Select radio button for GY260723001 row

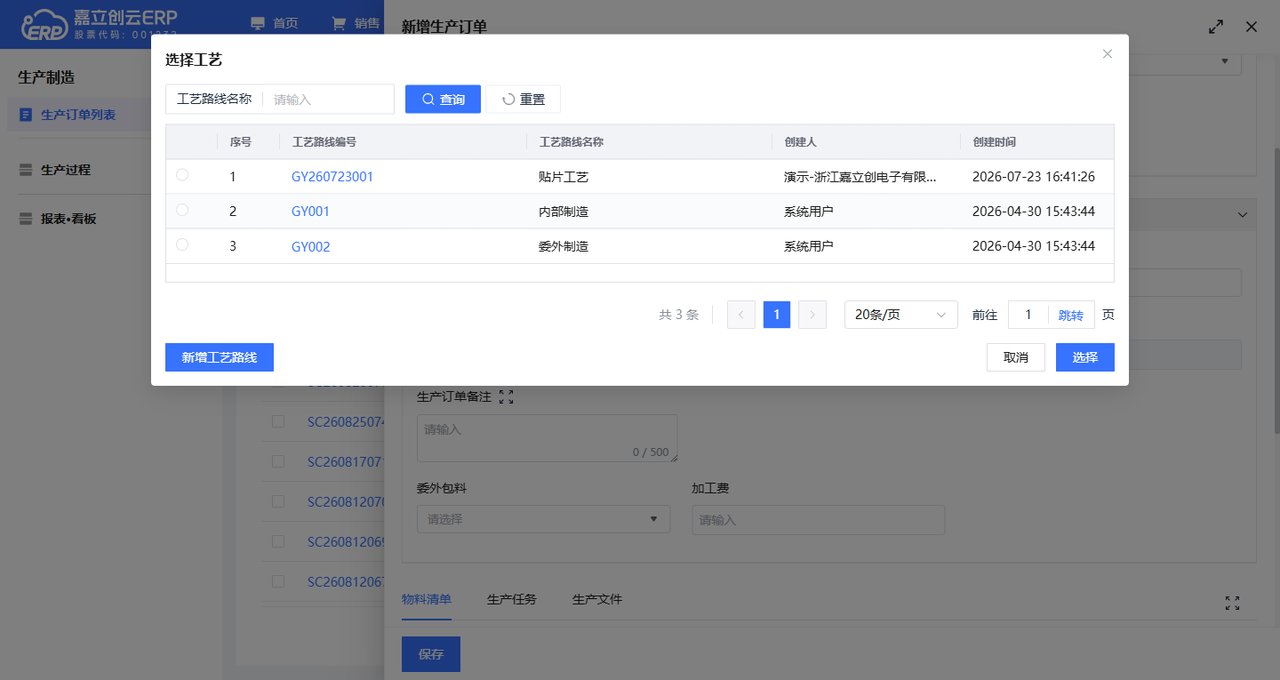[x=182, y=175]
